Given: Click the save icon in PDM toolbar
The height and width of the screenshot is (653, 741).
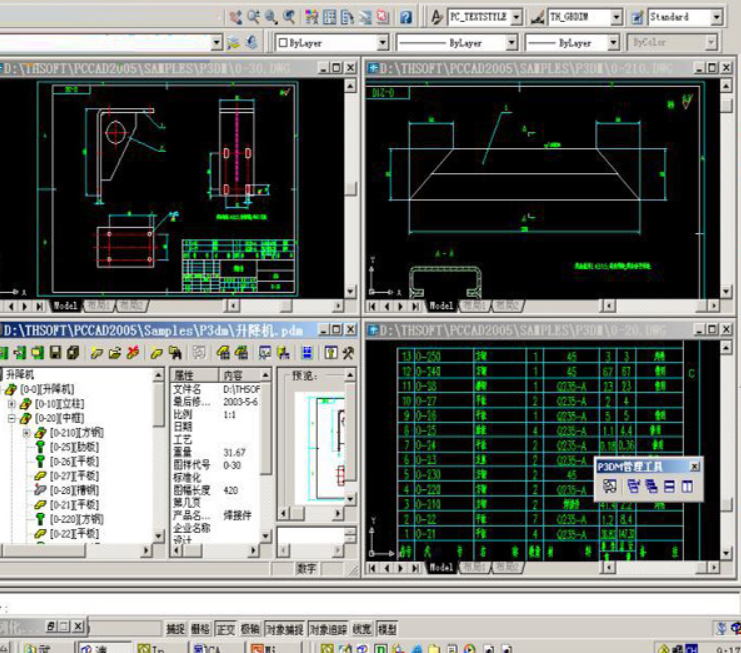Looking at the screenshot, I should click(x=57, y=353).
